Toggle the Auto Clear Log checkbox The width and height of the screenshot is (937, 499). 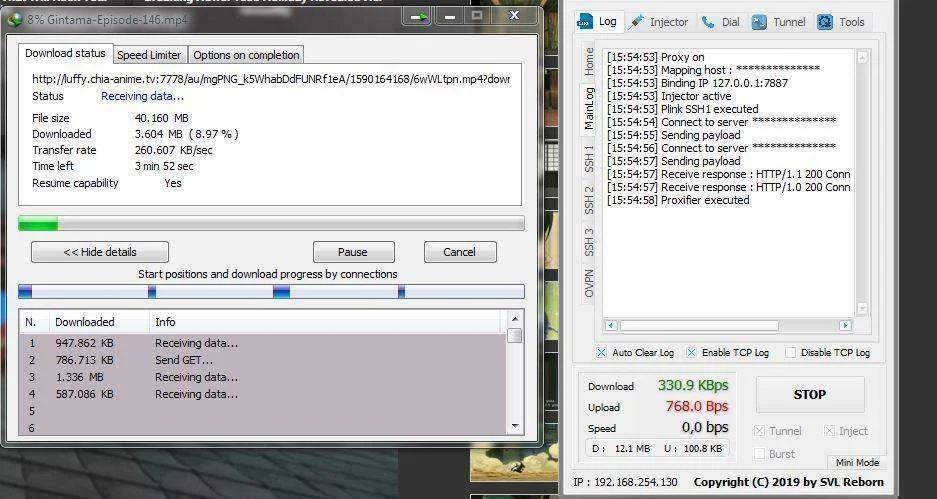click(602, 353)
